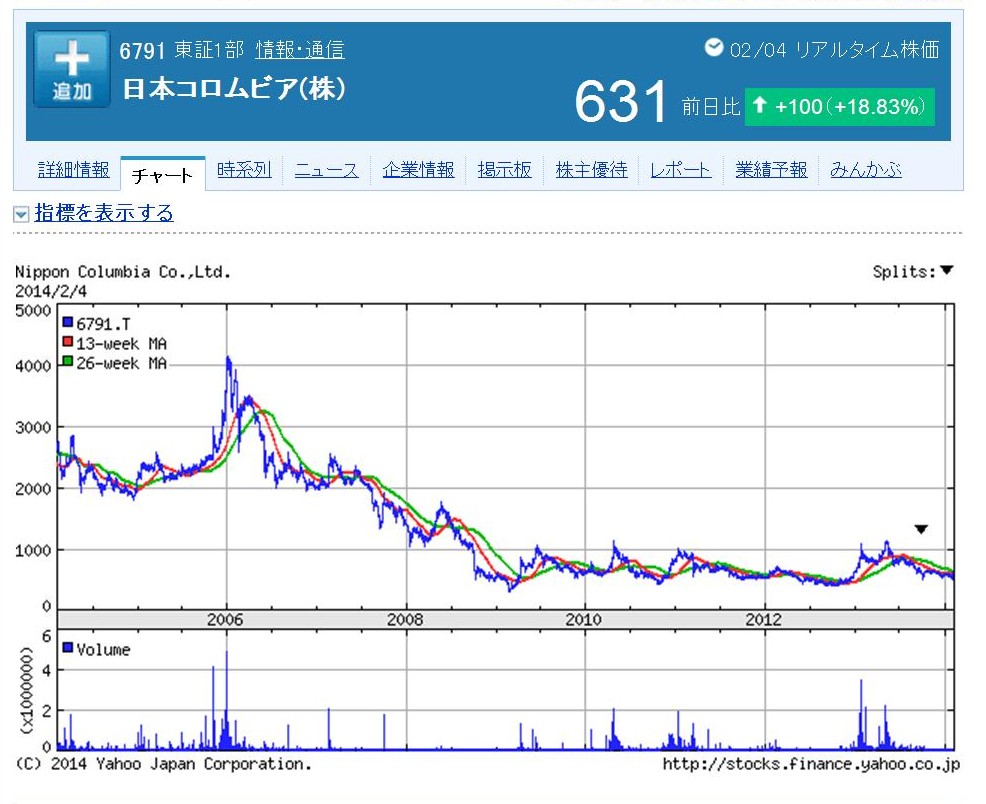Click the blue Volume legend swatch

[68, 647]
